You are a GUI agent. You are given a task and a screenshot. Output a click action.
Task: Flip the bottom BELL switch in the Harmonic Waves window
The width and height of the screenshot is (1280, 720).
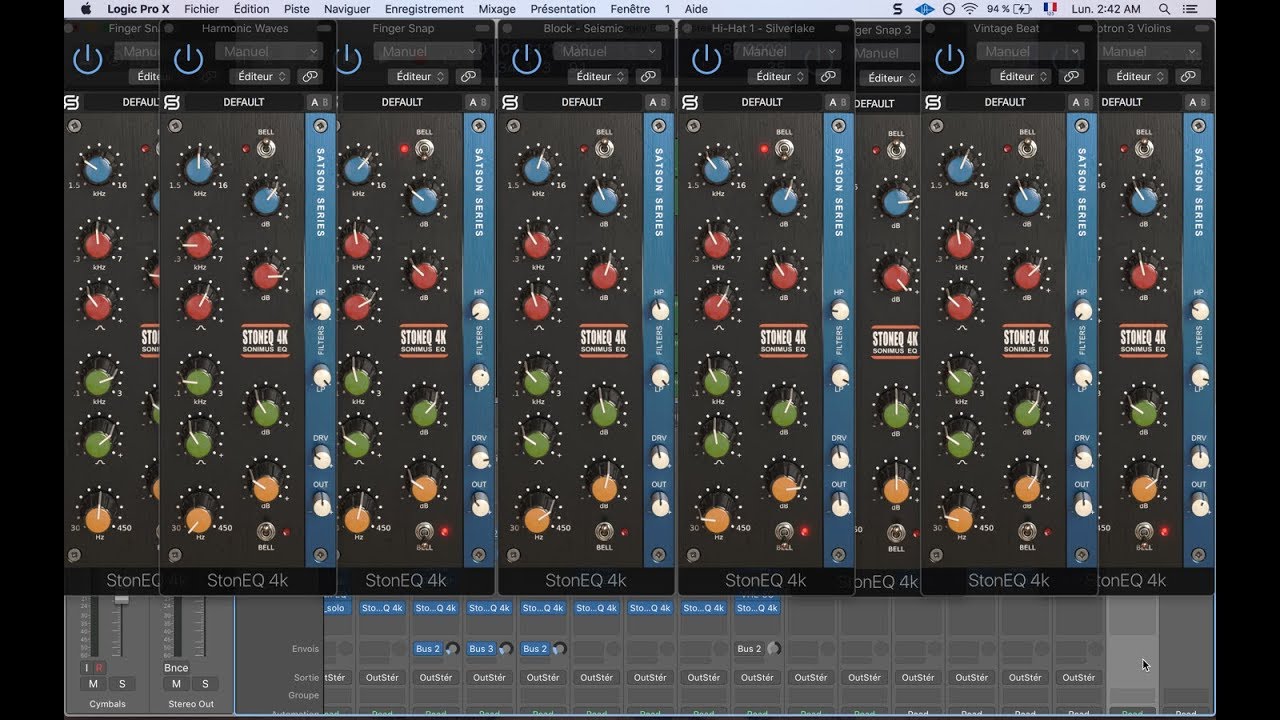266,532
